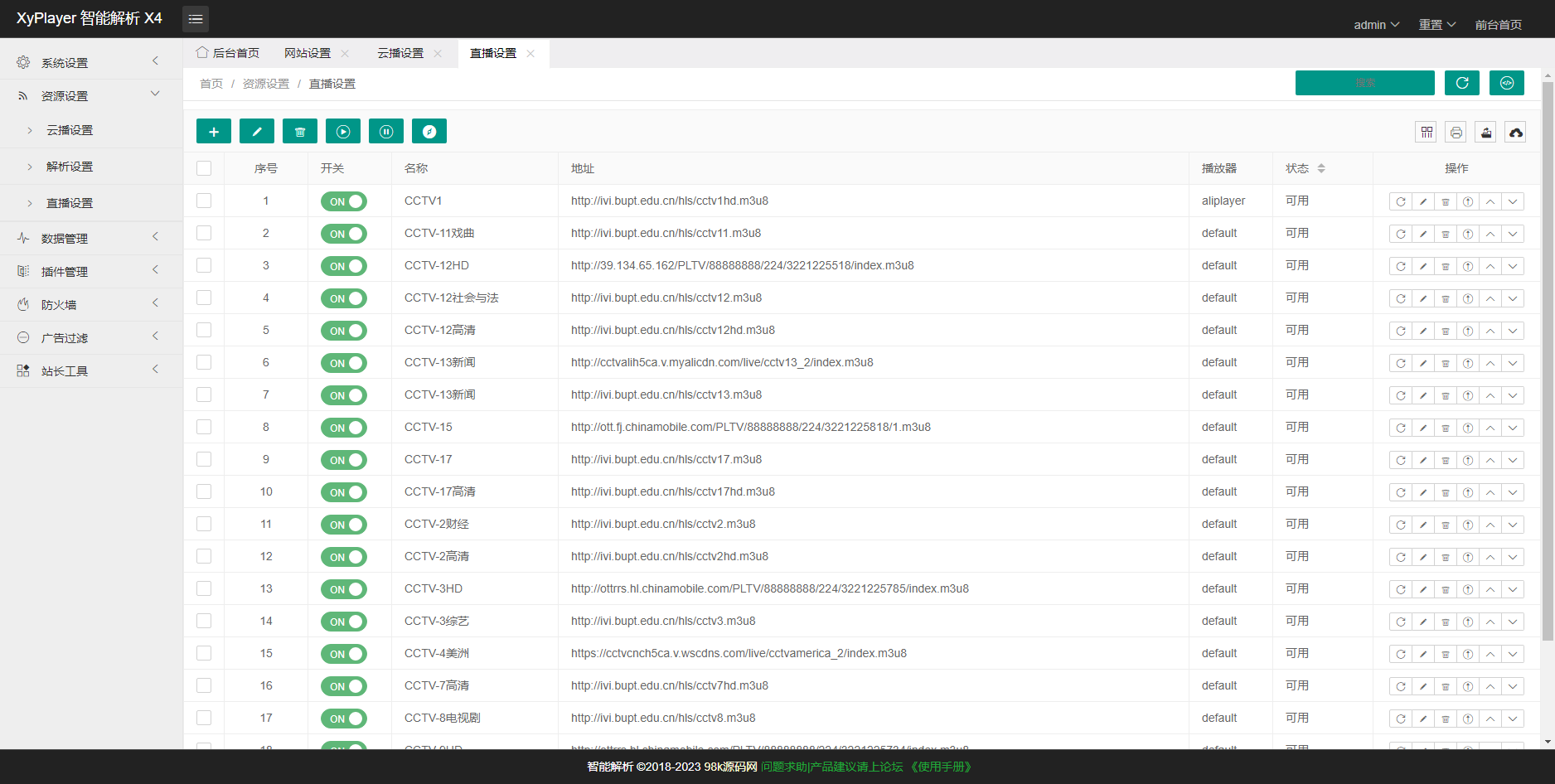Click the pencil edit icon for CCTV1 row
This screenshot has width=1555, height=784.
[1423, 201]
